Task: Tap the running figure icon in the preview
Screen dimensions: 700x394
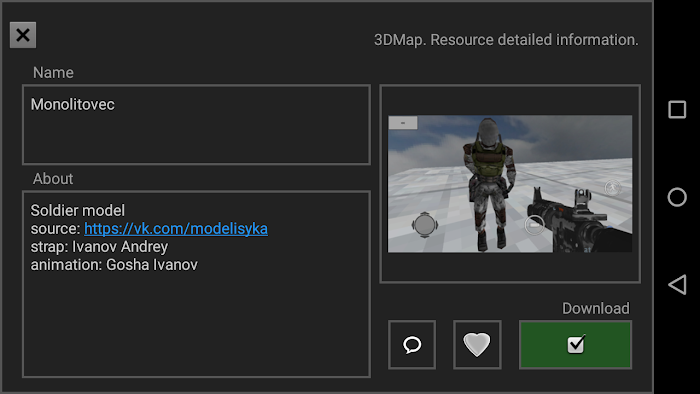Action: [612, 187]
